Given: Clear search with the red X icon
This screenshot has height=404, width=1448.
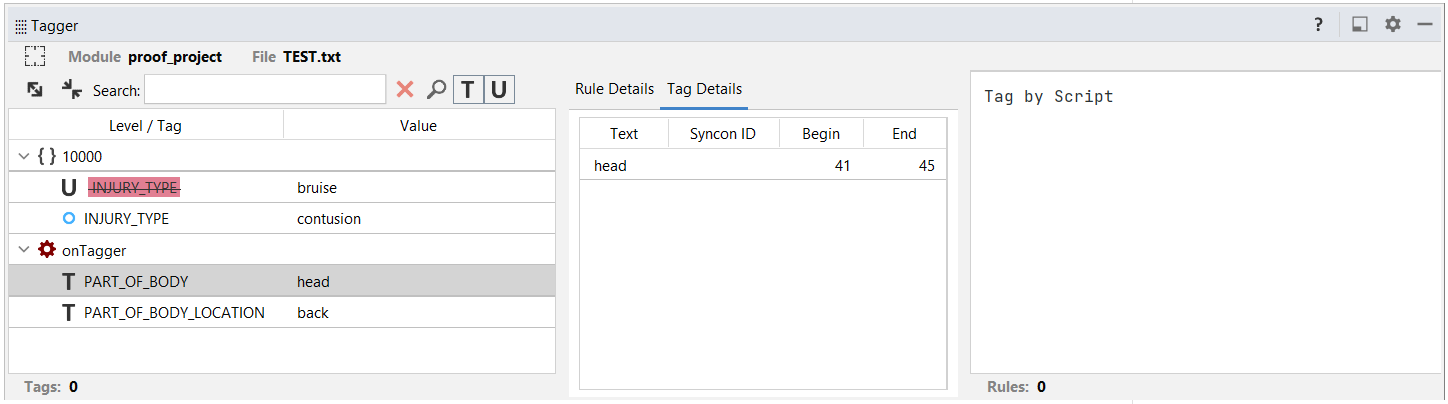Looking at the screenshot, I should (x=405, y=90).
